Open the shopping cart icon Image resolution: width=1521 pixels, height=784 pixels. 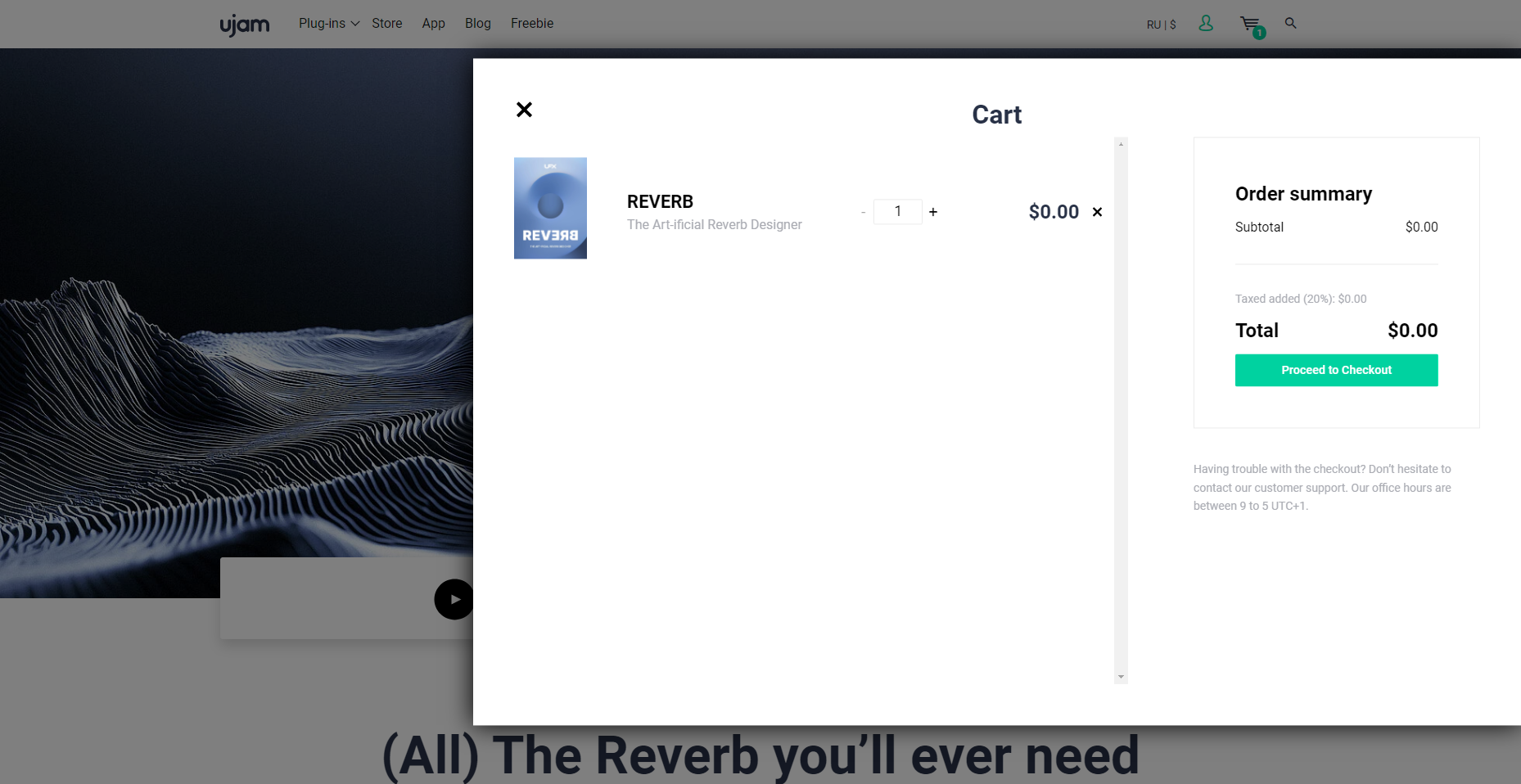(x=1252, y=26)
